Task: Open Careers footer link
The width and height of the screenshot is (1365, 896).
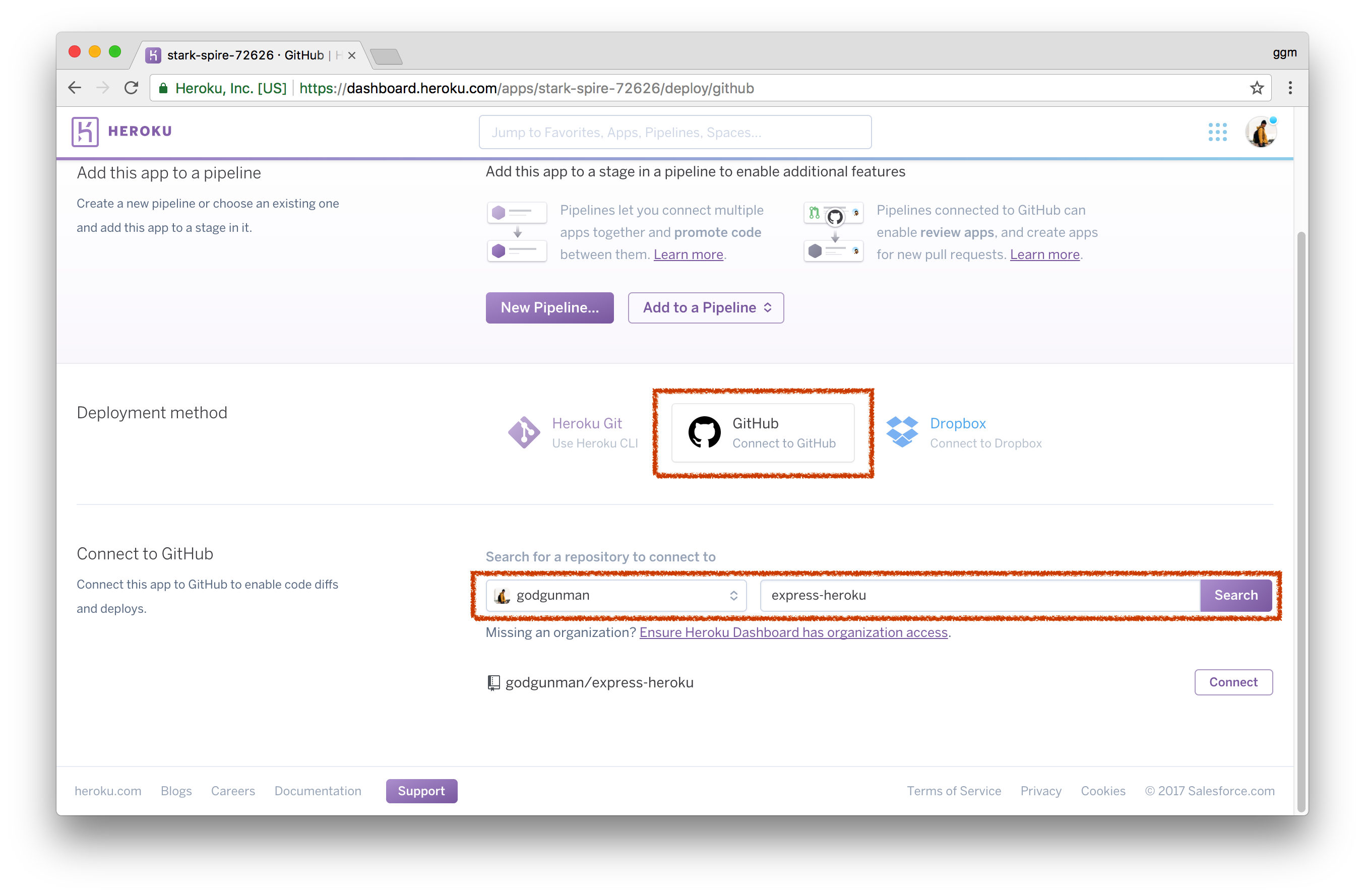Action: tap(233, 791)
